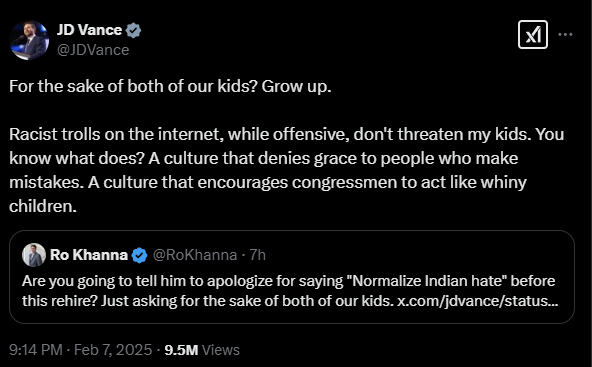The height and width of the screenshot is (367, 592).
Task: Click Ro Khanna's blue verified checkmark
Action: click(139, 255)
